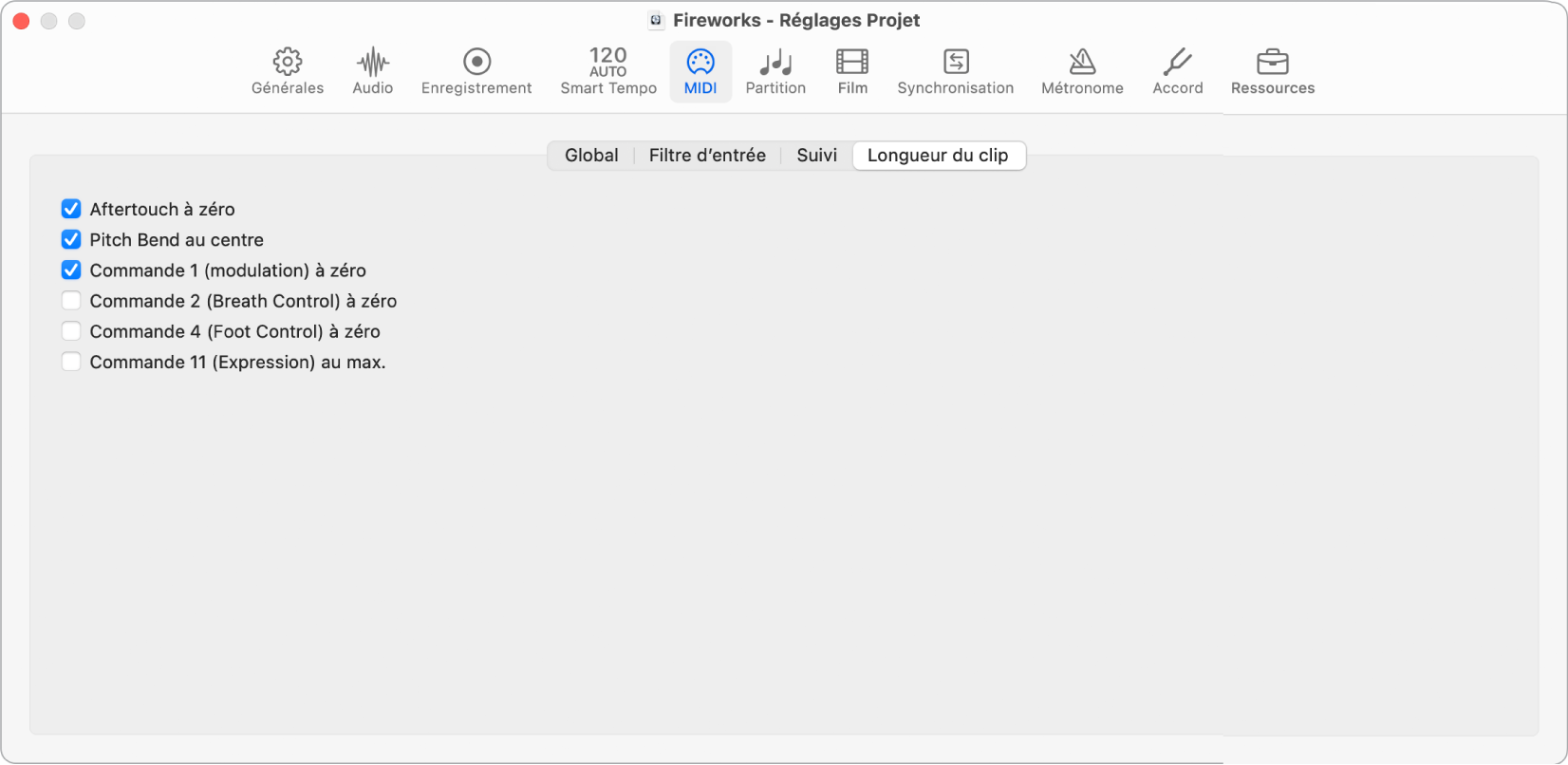This screenshot has width=1568, height=765.
Task: Open the Métronome settings pane
Action: [x=1082, y=72]
